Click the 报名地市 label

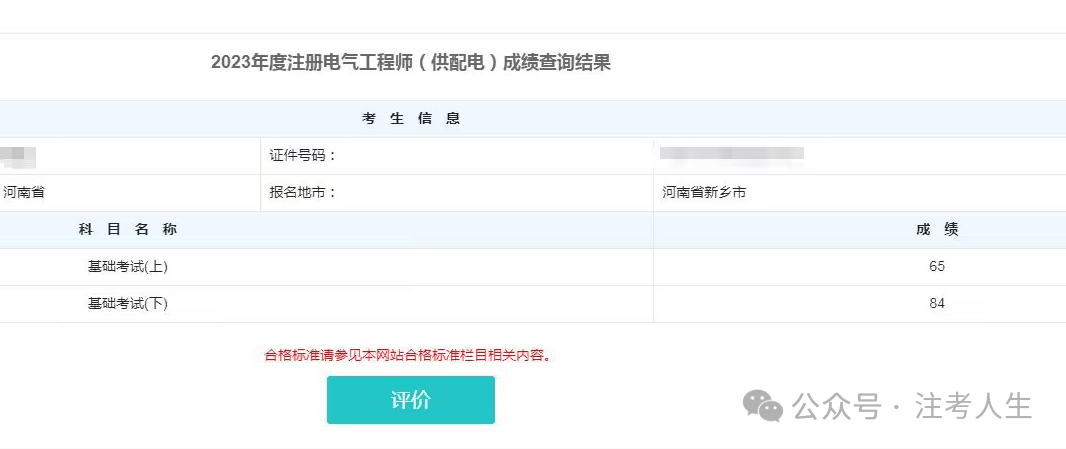pyautogui.click(x=303, y=192)
